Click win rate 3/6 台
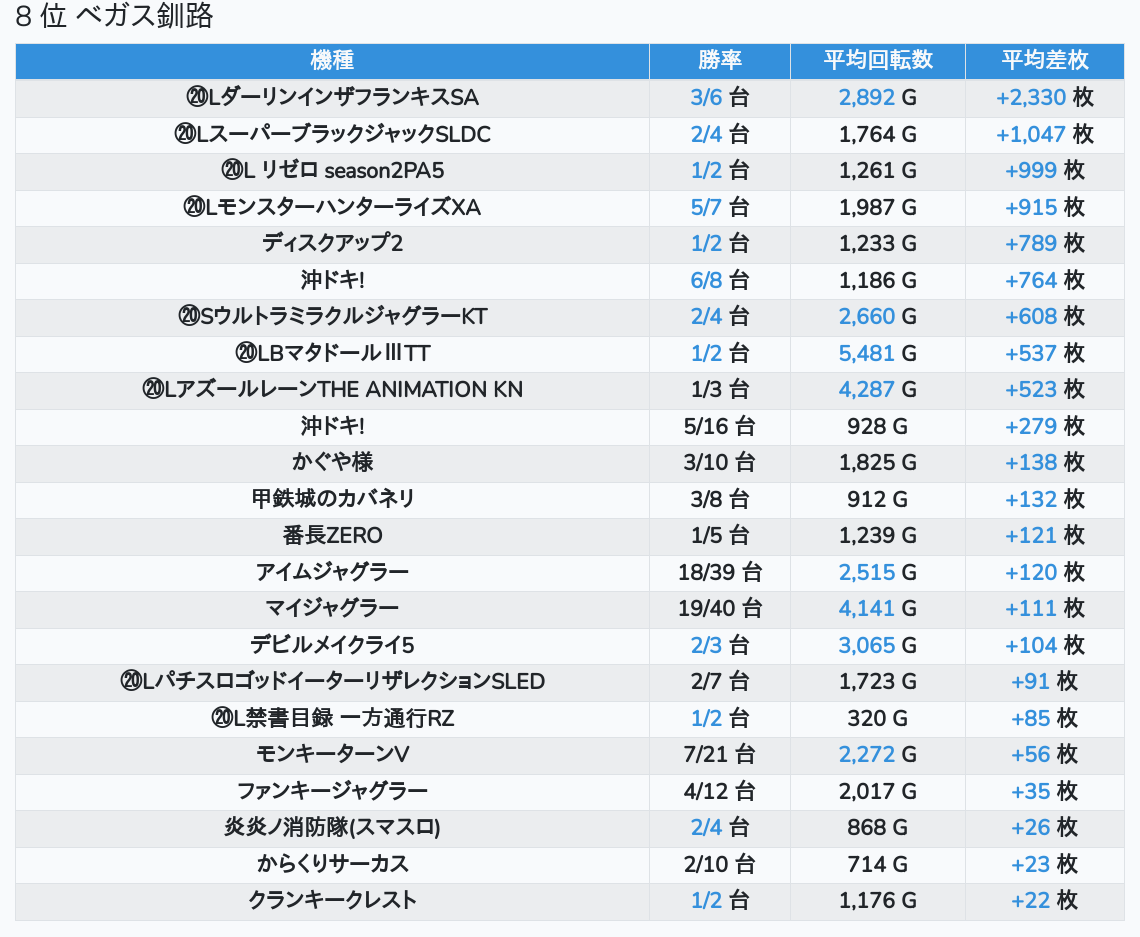The image size is (1140, 937). point(720,97)
